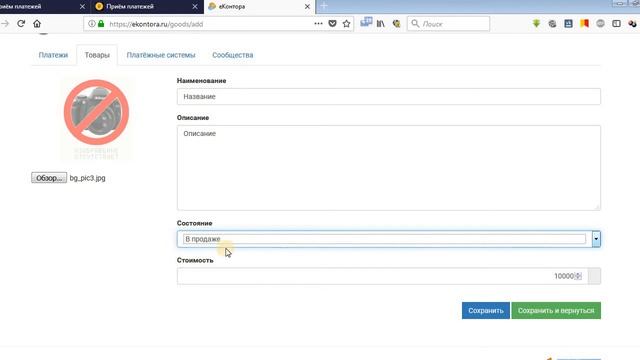The image size is (640, 360).
Task: Click the extension icon beside the Library
Action: tap(396, 24)
